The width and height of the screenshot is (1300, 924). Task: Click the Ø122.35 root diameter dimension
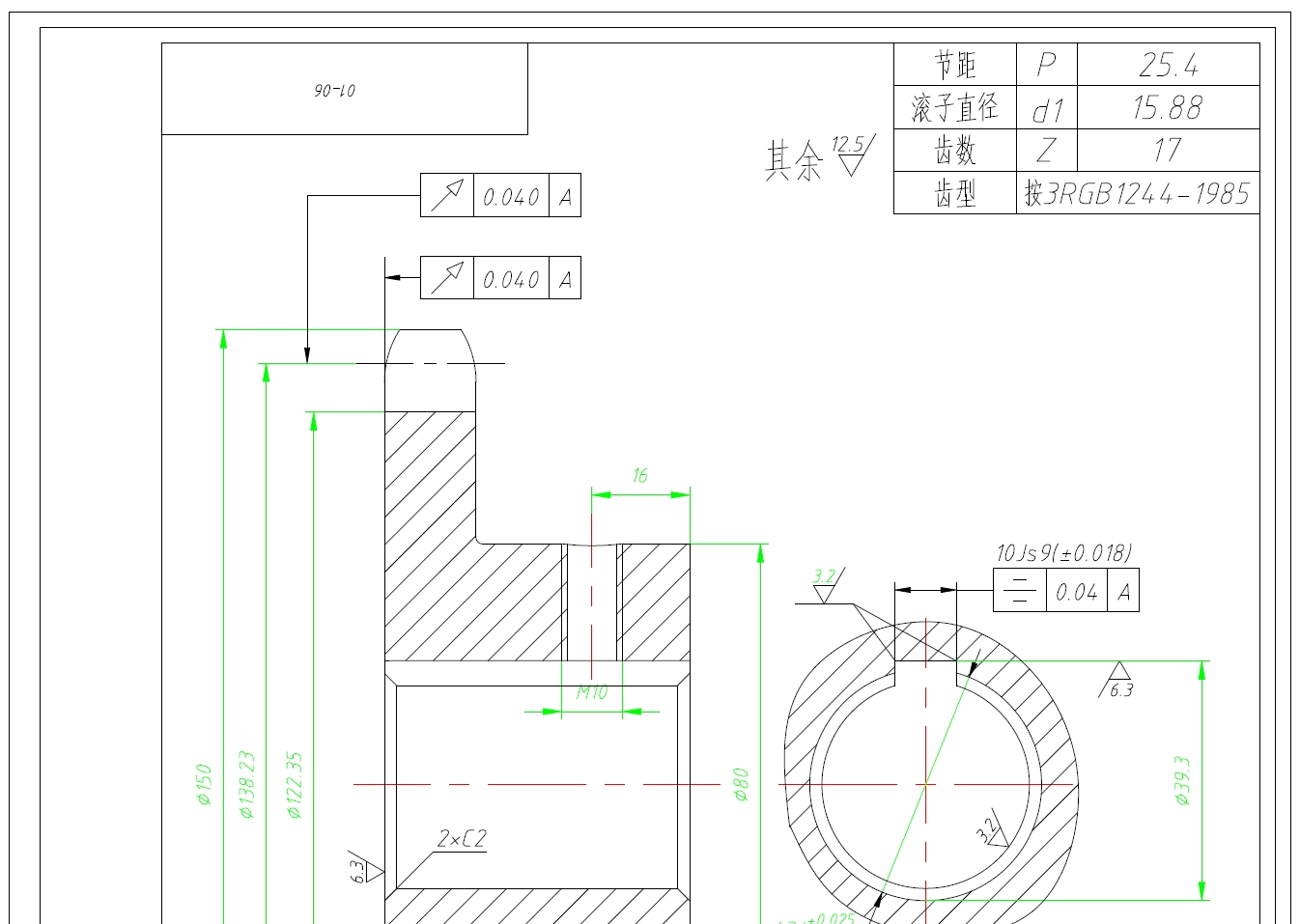(295, 785)
